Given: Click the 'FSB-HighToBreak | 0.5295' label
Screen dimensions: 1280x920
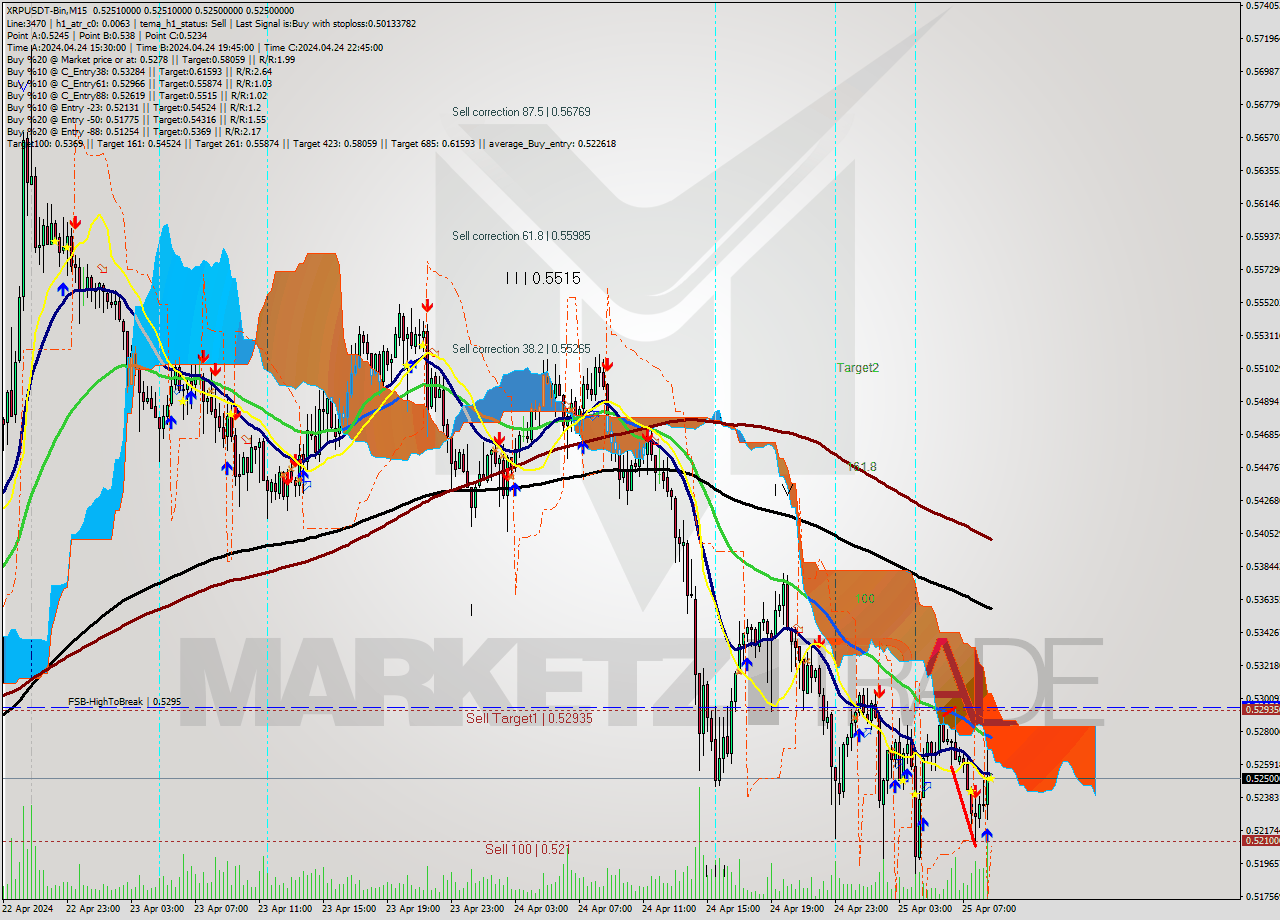Looking at the screenshot, I should pos(125,702).
